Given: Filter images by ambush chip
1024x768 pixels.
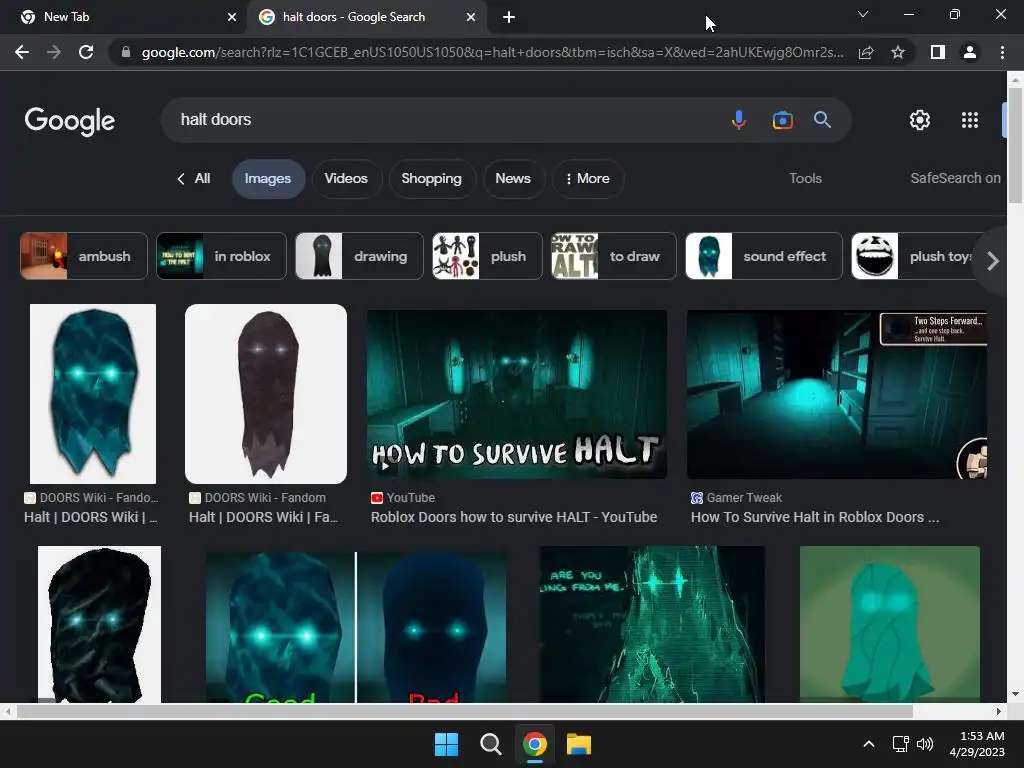Looking at the screenshot, I should (x=84, y=256).
